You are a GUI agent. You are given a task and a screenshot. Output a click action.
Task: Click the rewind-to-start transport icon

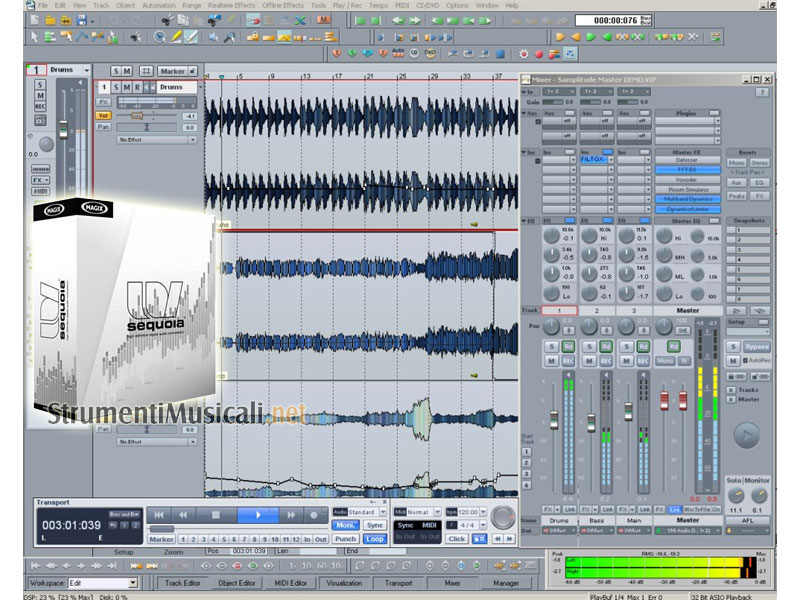[x=159, y=515]
